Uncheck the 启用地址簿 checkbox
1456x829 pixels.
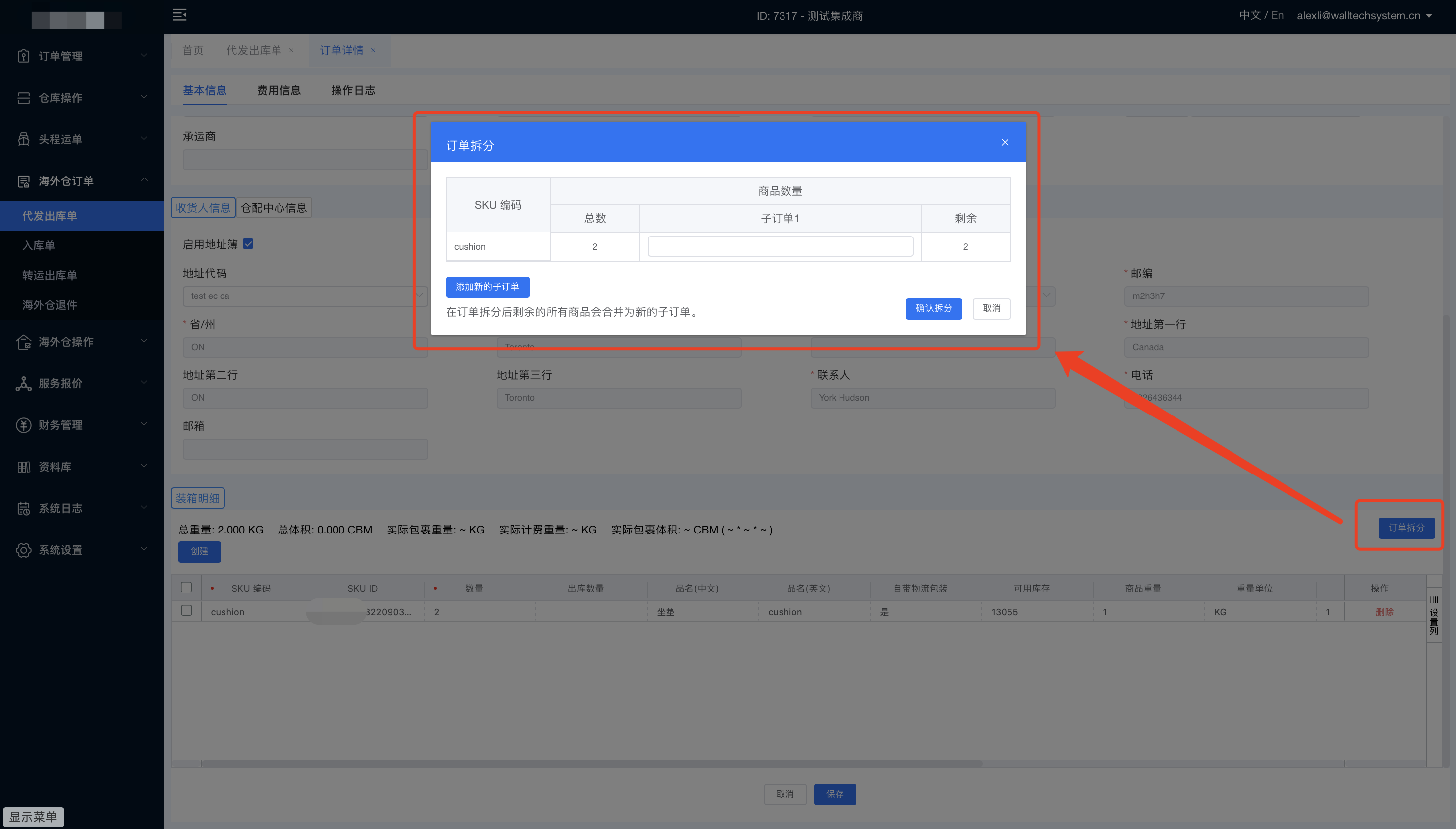tap(248, 244)
